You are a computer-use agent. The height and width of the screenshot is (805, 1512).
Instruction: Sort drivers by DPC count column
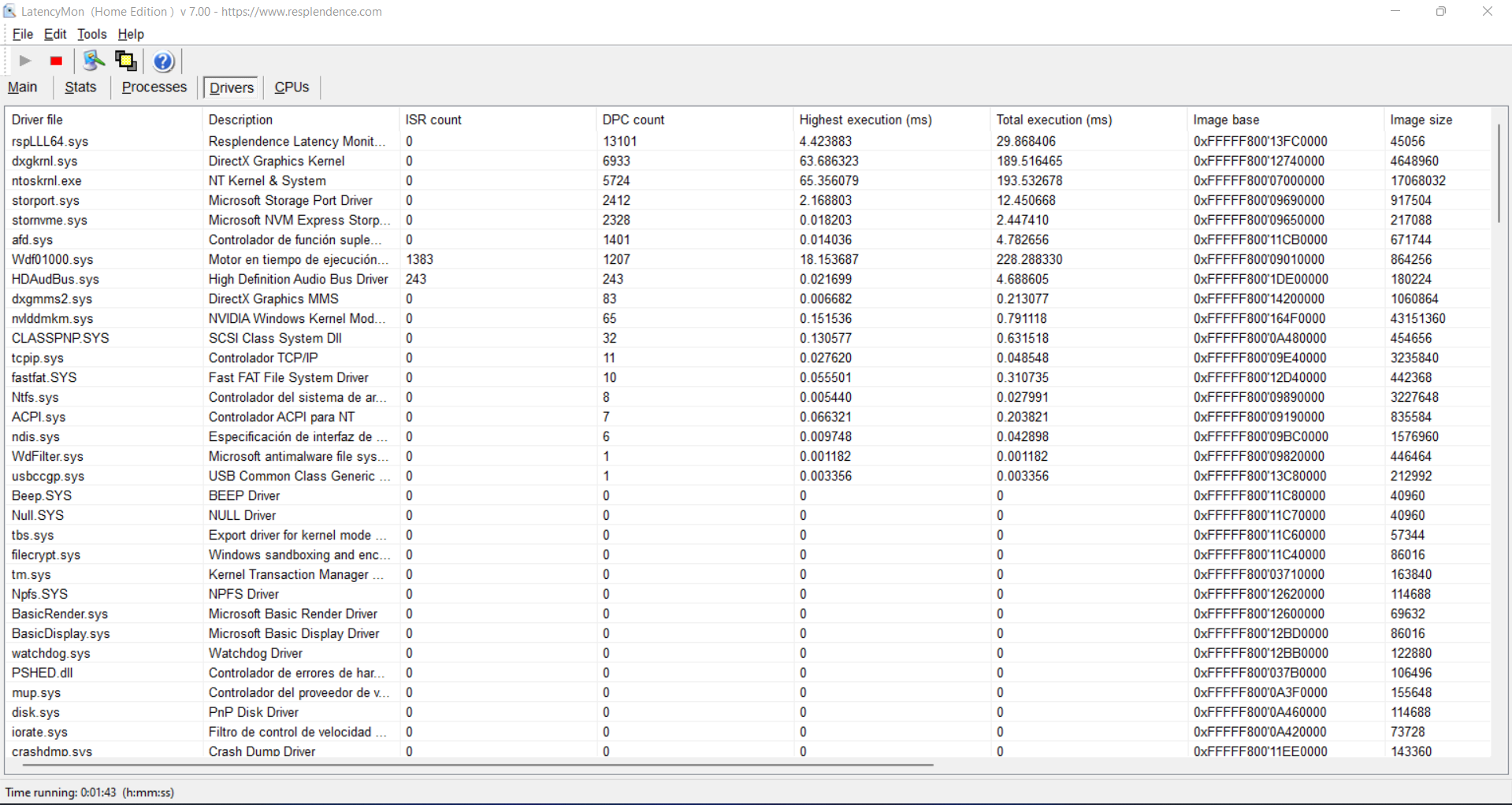[633, 119]
